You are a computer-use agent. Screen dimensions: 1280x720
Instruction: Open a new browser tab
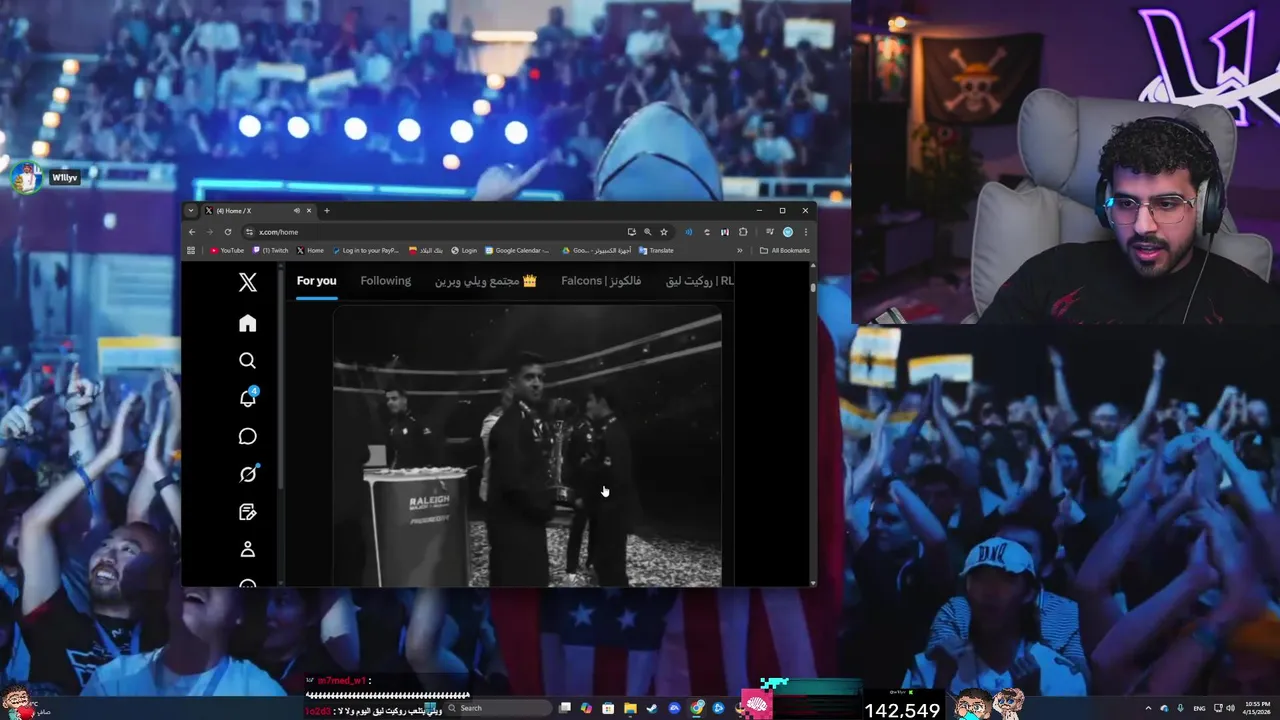[326, 211]
